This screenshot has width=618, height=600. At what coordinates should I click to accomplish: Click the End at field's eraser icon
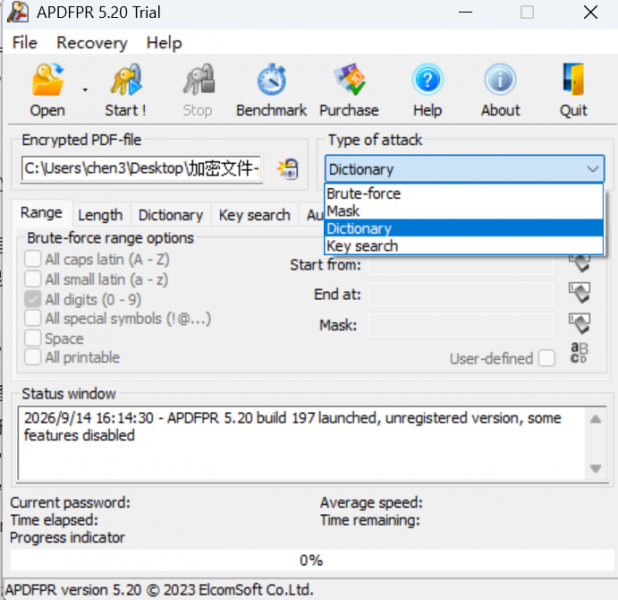[x=579, y=293]
